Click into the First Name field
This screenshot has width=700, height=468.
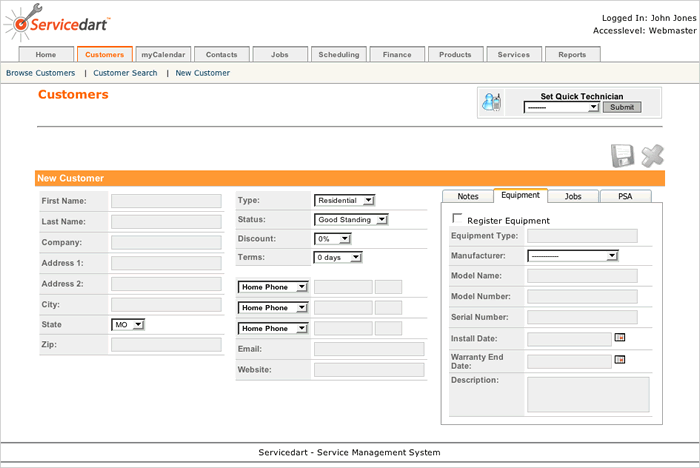pyautogui.click(x=166, y=201)
